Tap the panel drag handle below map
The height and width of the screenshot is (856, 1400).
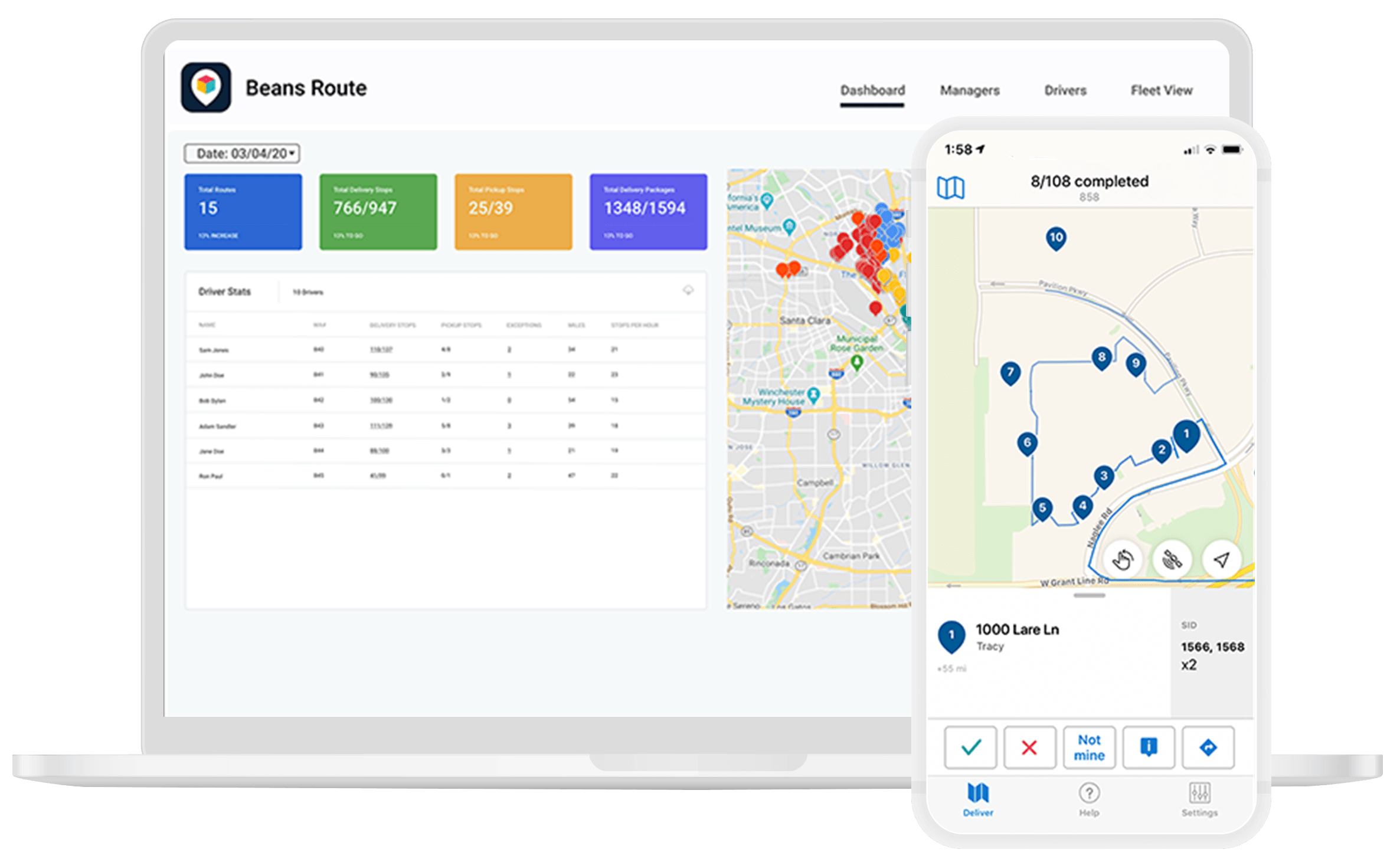tap(1089, 596)
